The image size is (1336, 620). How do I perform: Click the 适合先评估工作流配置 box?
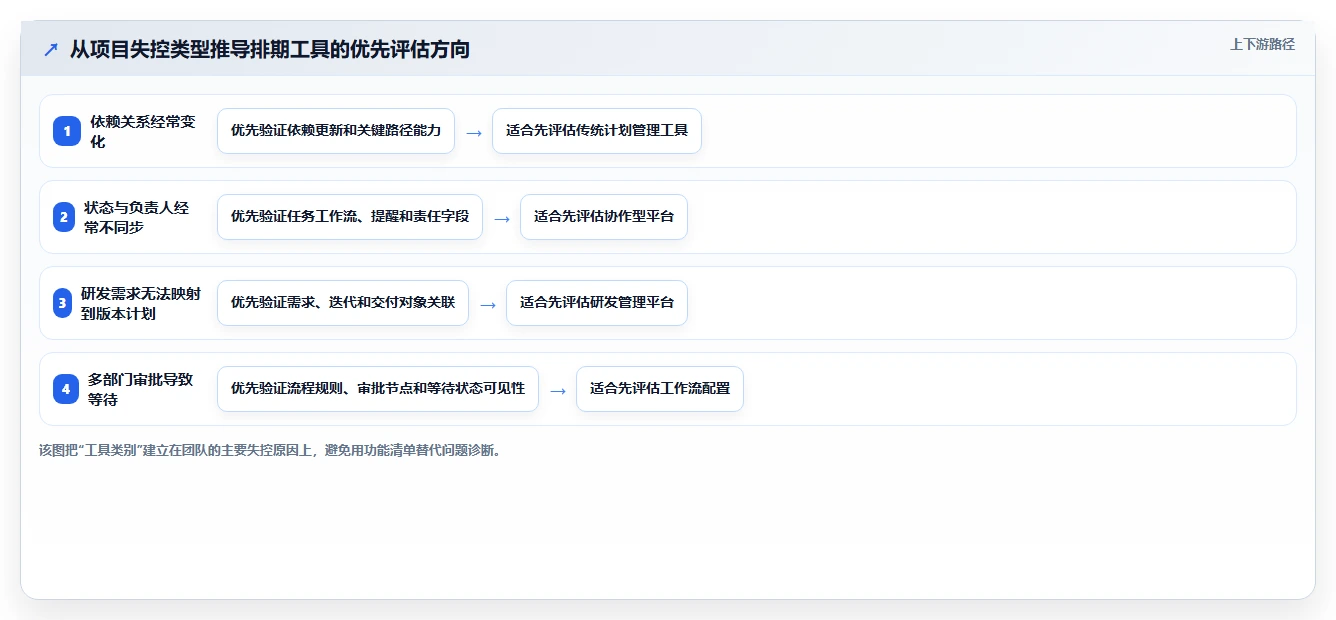(x=660, y=389)
